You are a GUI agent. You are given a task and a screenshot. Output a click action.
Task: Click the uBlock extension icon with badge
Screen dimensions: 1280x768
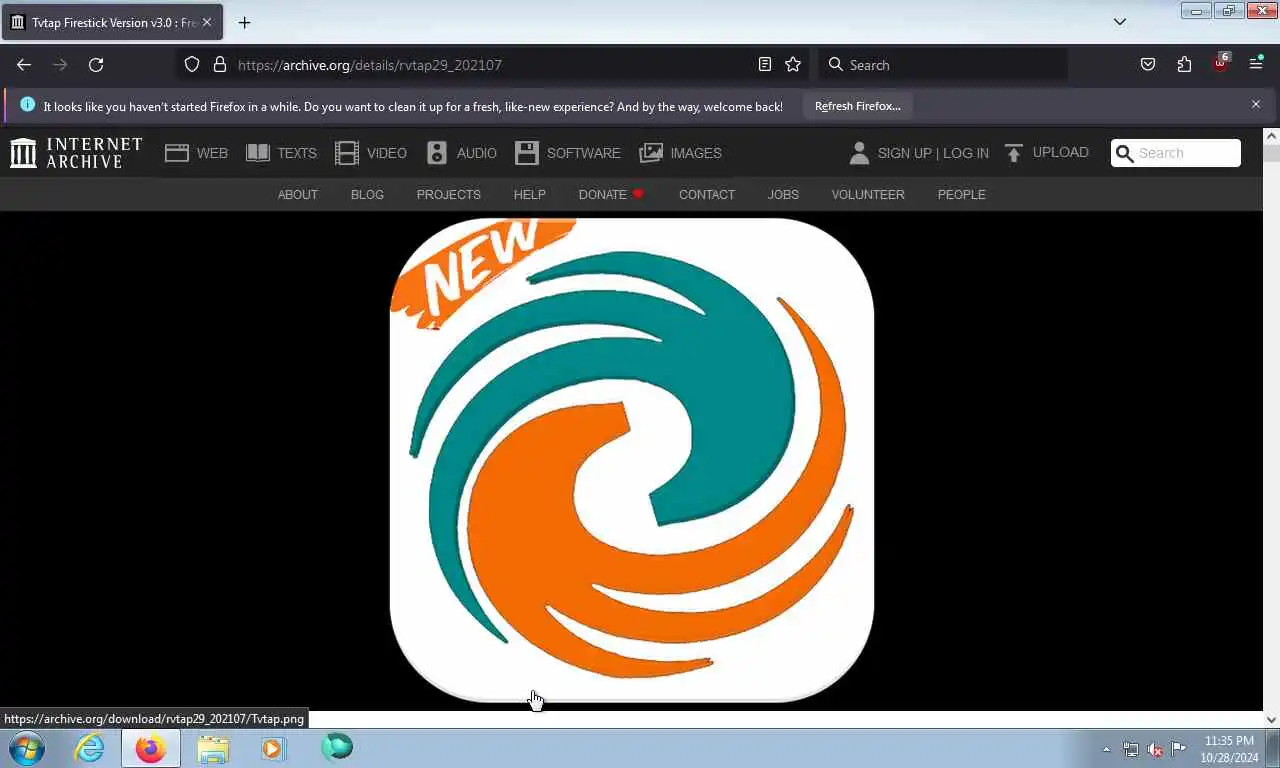click(1220, 63)
